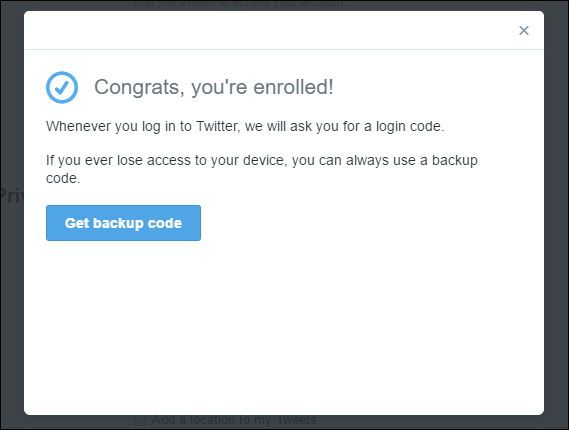Click the word "Congrats," in the heading
The width and height of the screenshot is (569, 430).
click(x=140, y=88)
